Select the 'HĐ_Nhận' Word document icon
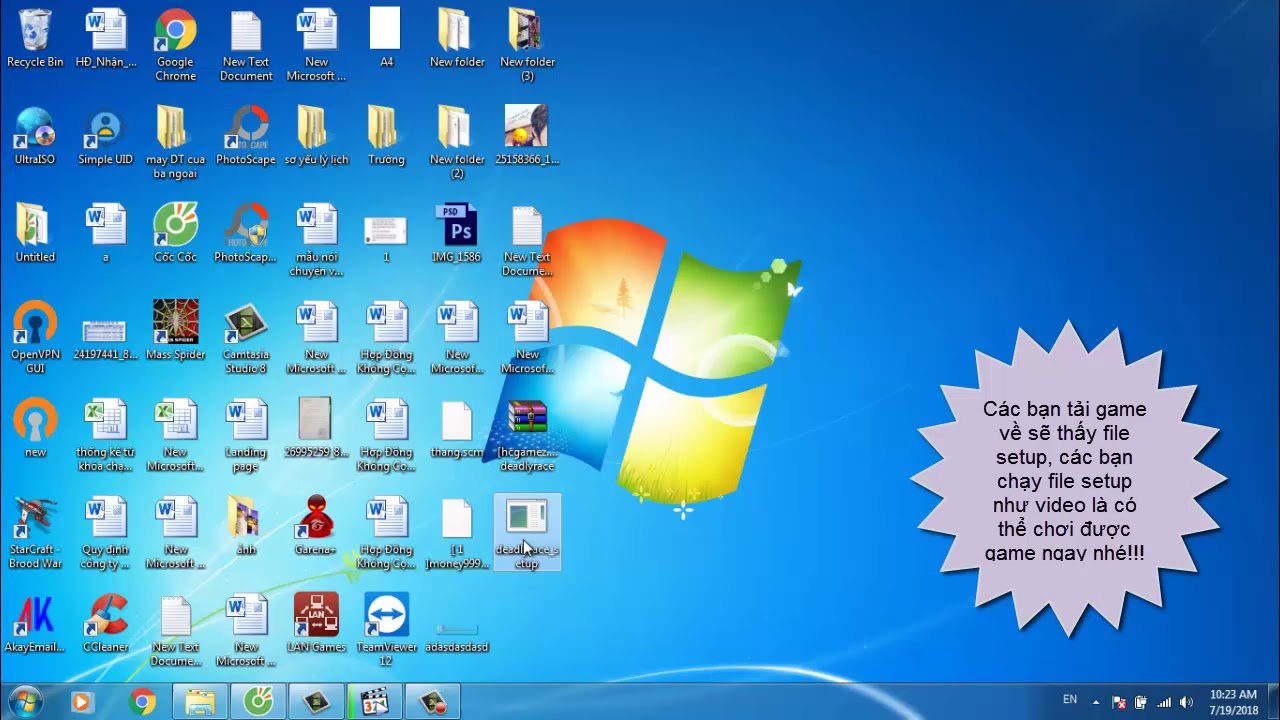 (x=105, y=38)
